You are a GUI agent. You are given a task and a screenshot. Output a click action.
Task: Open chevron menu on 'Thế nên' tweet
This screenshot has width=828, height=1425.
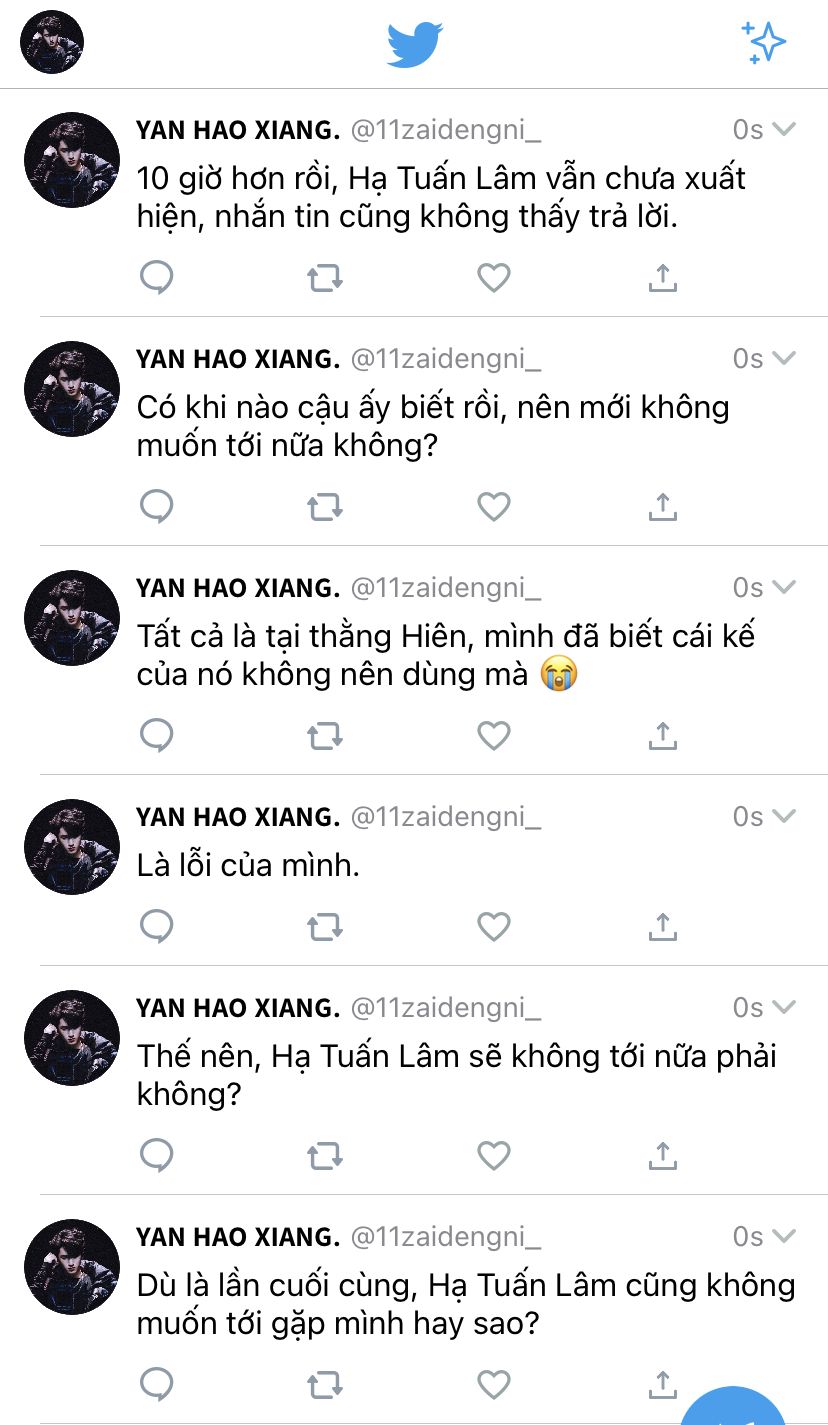pos(785,1007)
